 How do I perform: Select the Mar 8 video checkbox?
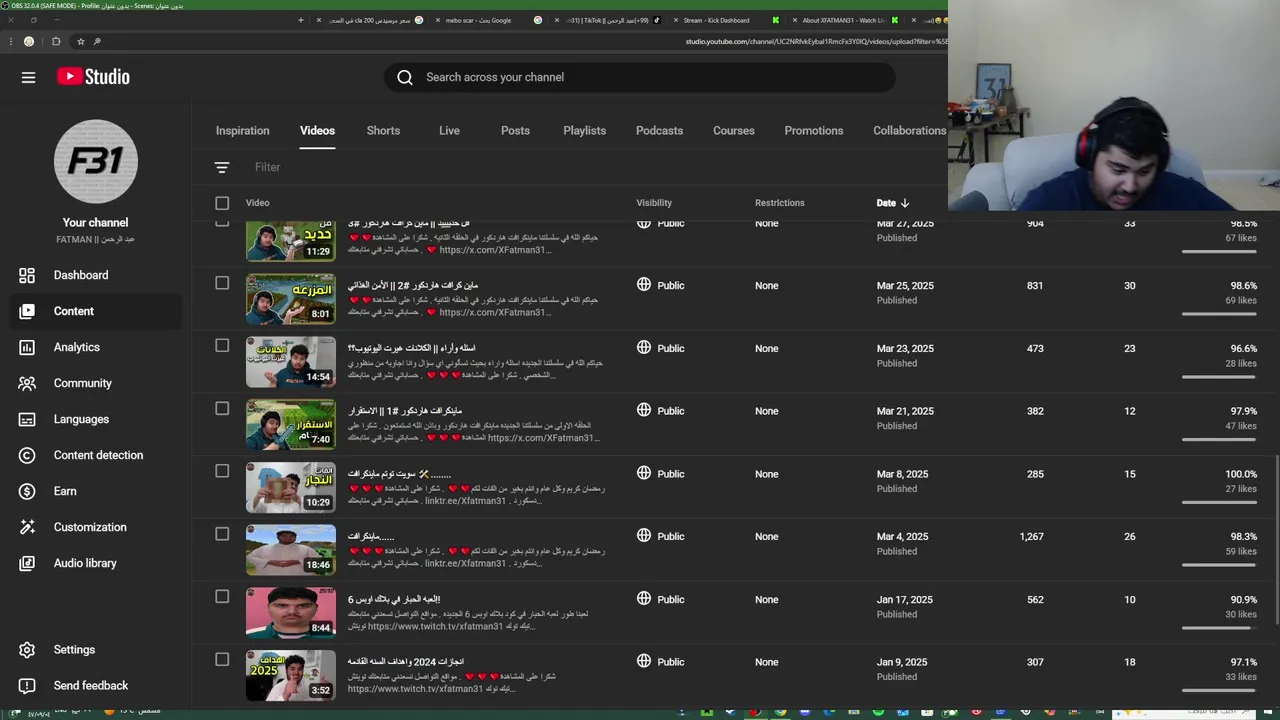222,471
